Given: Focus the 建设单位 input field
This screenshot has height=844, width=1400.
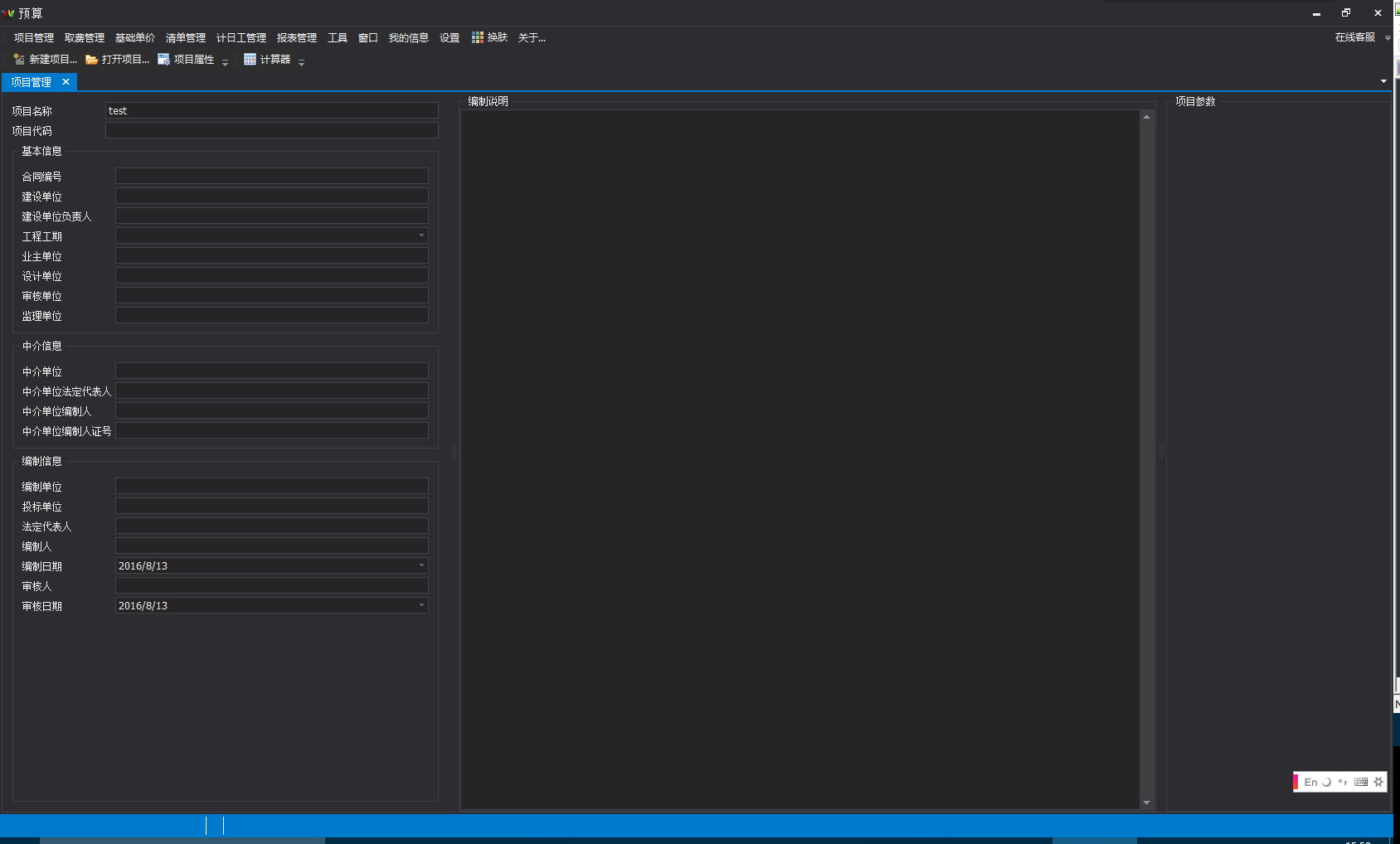Looking at the screenshot, I should (272, 196).
